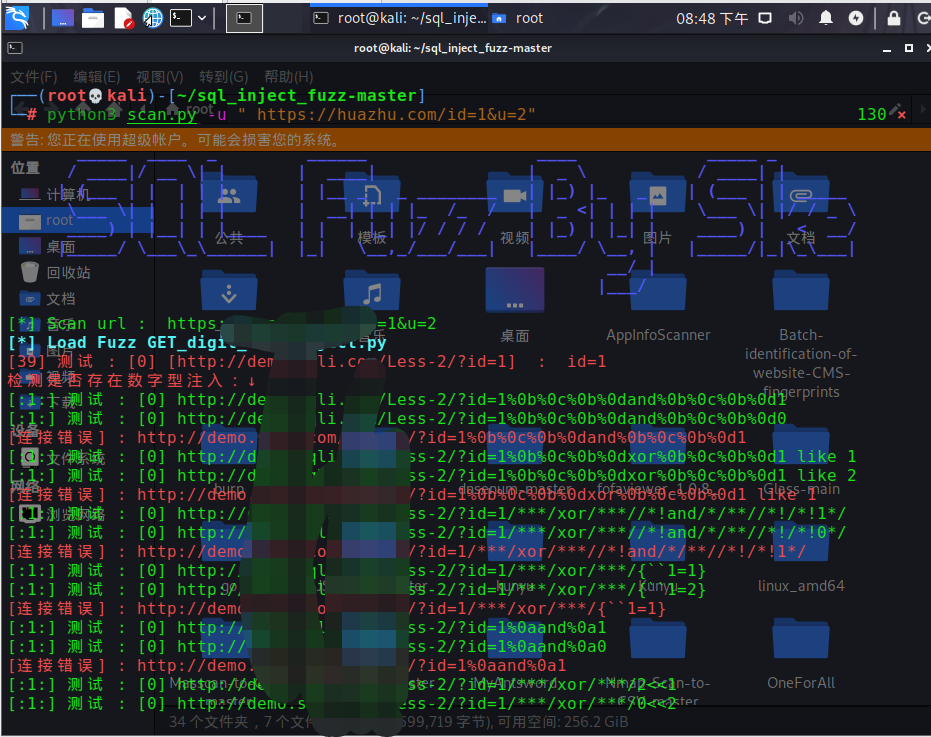Switch to the root file manager task
931x737 pixels.
[x=518, y=18]
